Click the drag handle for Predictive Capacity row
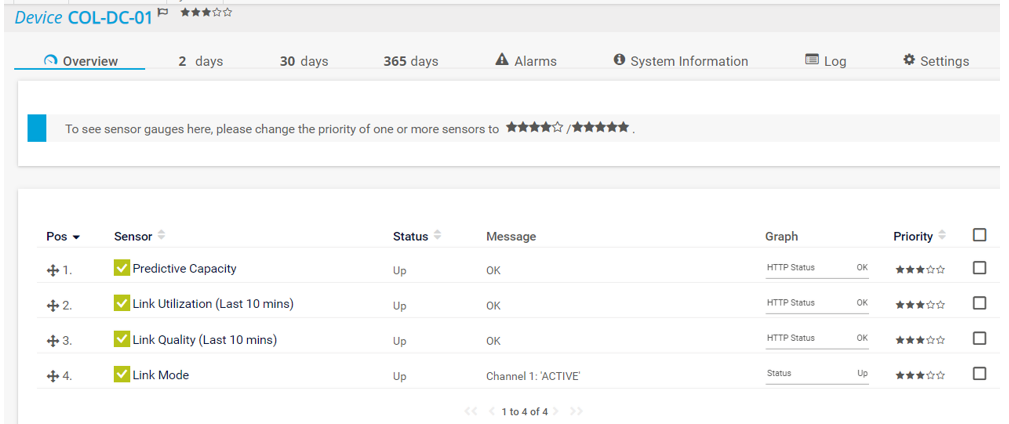The width and height of the screenshot is (1009, 424). [x=53, y=270]
